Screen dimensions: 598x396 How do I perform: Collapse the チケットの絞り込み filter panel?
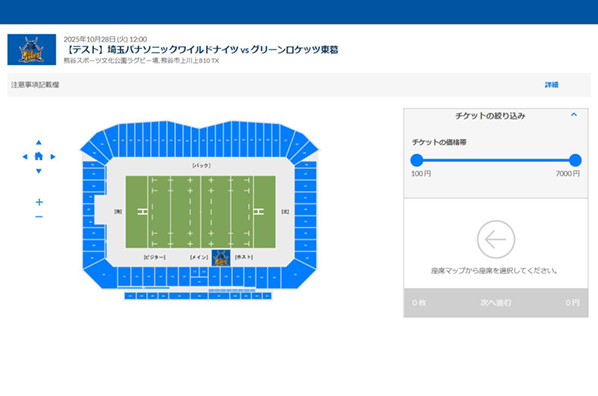click(574, 115)
